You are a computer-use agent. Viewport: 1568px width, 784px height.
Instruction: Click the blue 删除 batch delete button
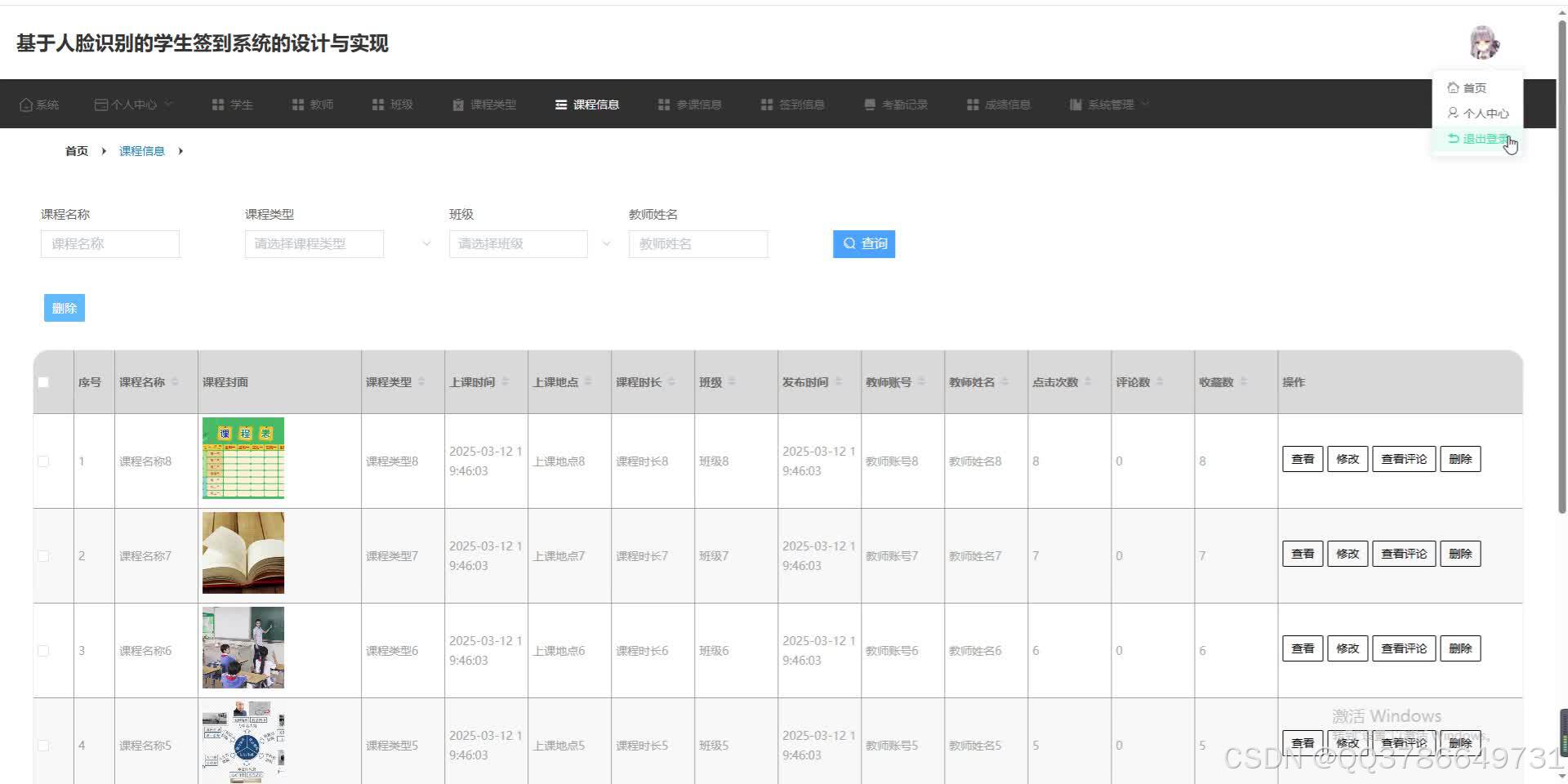tap(65, 308)
